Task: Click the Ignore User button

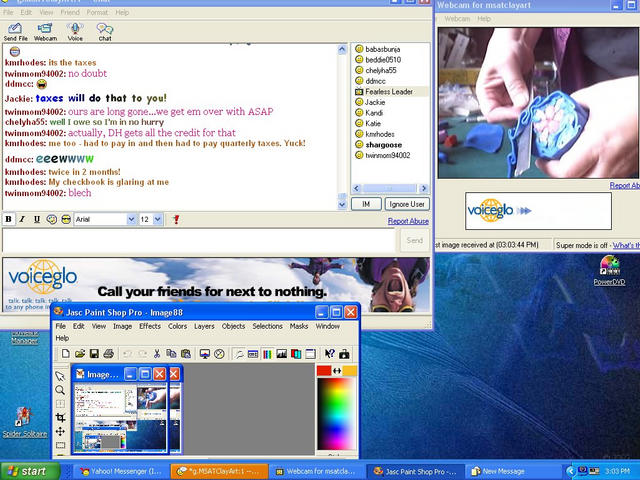Action: click(x=407, y=204)
